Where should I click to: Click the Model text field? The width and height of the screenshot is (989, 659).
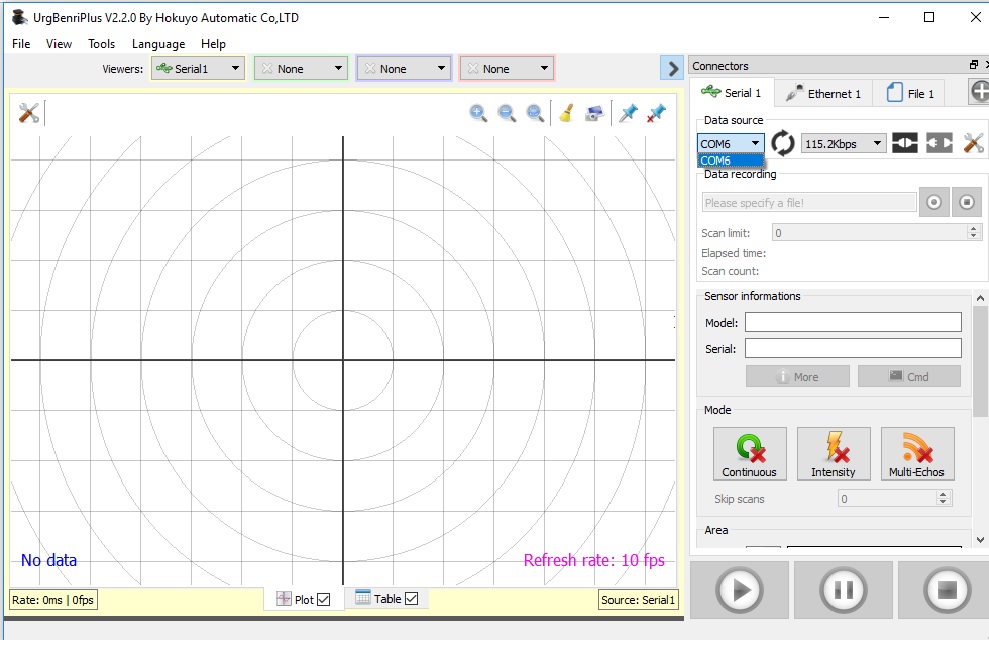853,322
